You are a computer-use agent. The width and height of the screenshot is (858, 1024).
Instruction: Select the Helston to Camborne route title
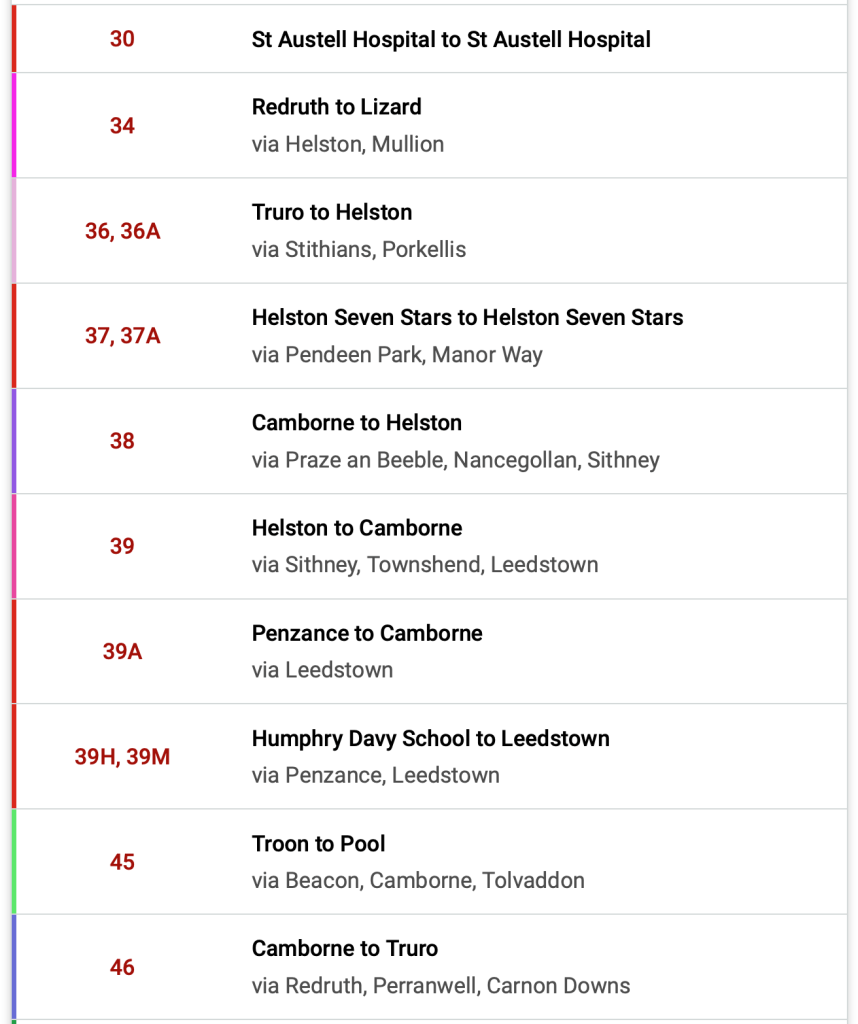pos(357,528)
